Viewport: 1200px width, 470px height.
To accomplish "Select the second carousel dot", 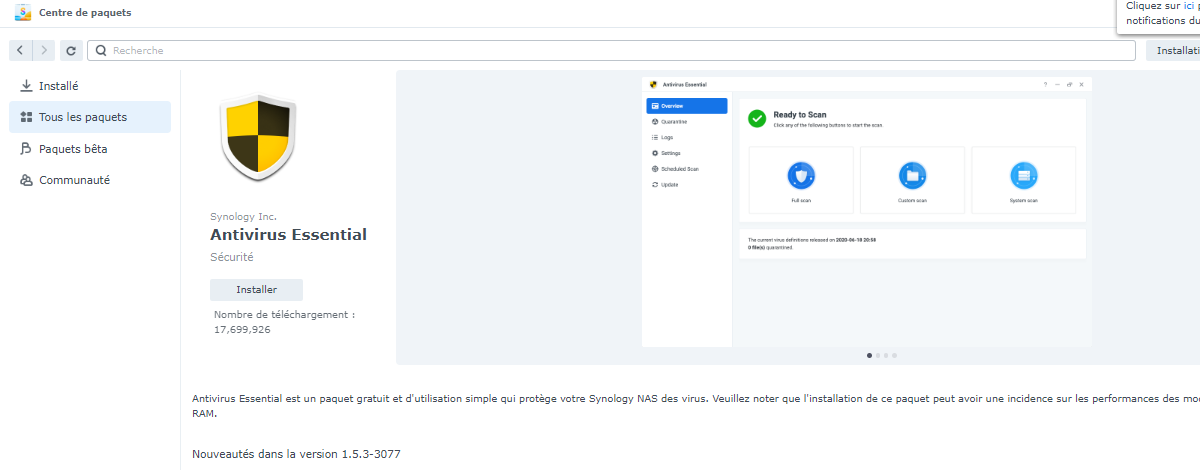I will click(x=877, y=355).
